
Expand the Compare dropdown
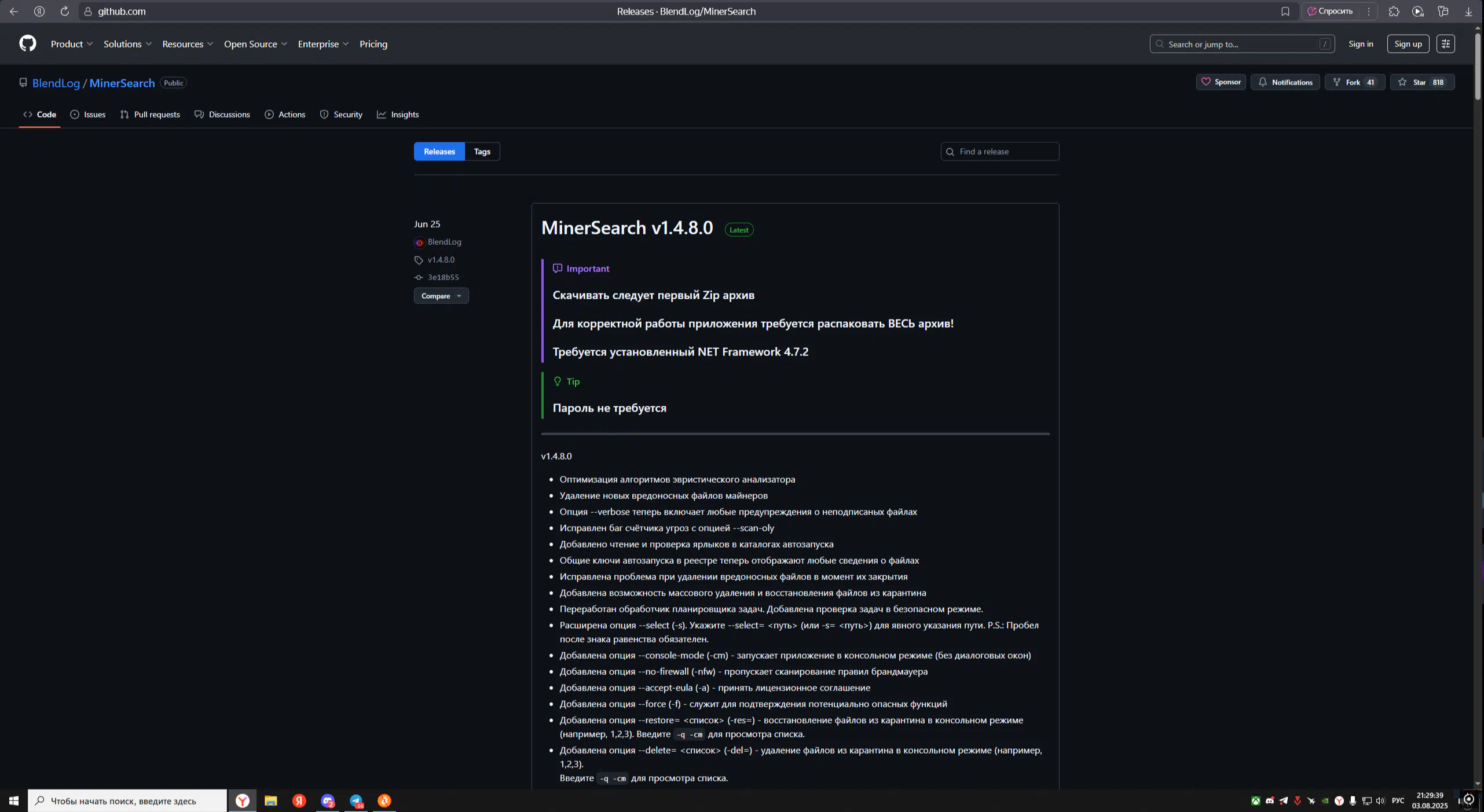click(441, 296)
